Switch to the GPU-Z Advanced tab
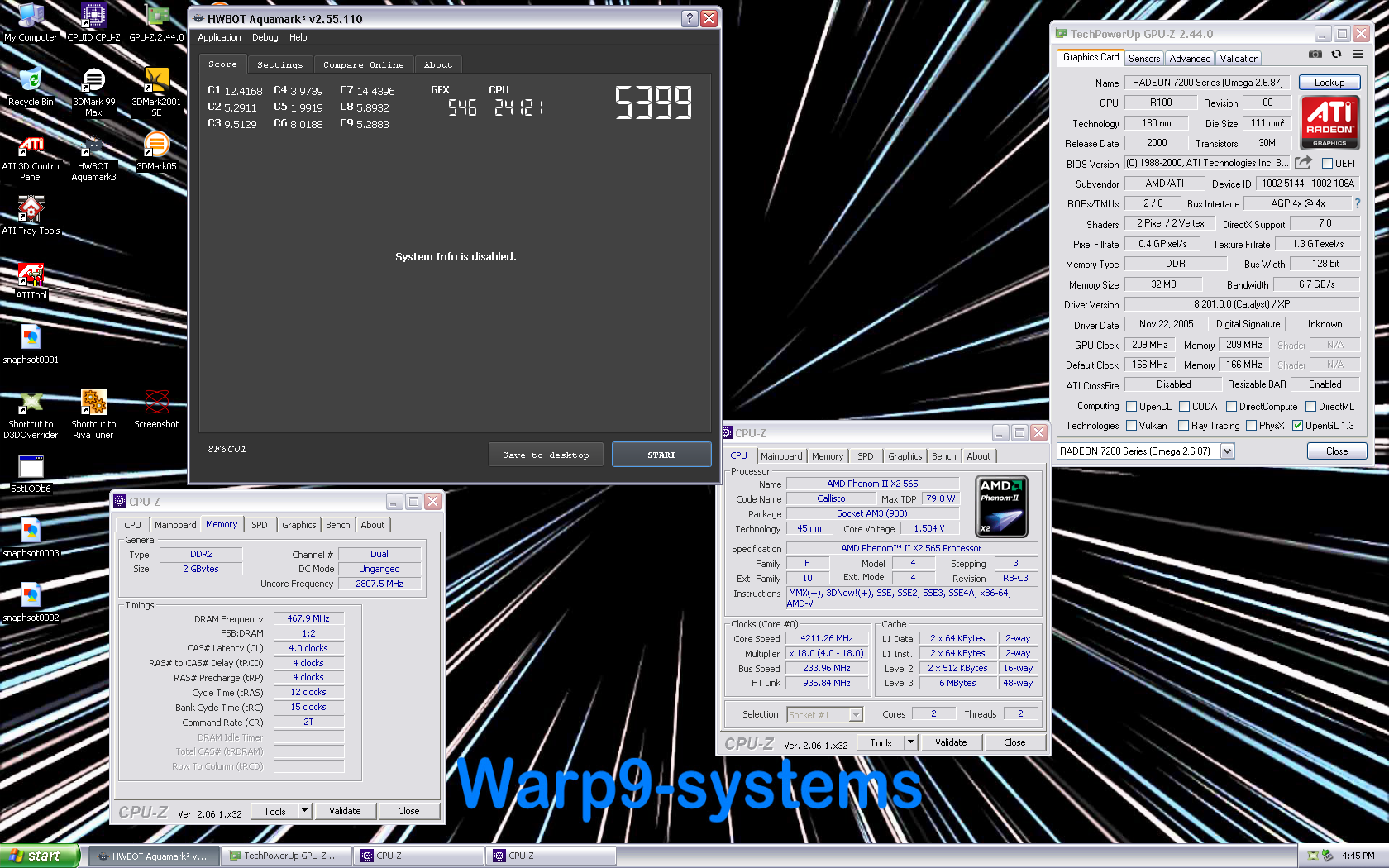The width and height of the screenshot is (1389, 868). point(1190,59)
